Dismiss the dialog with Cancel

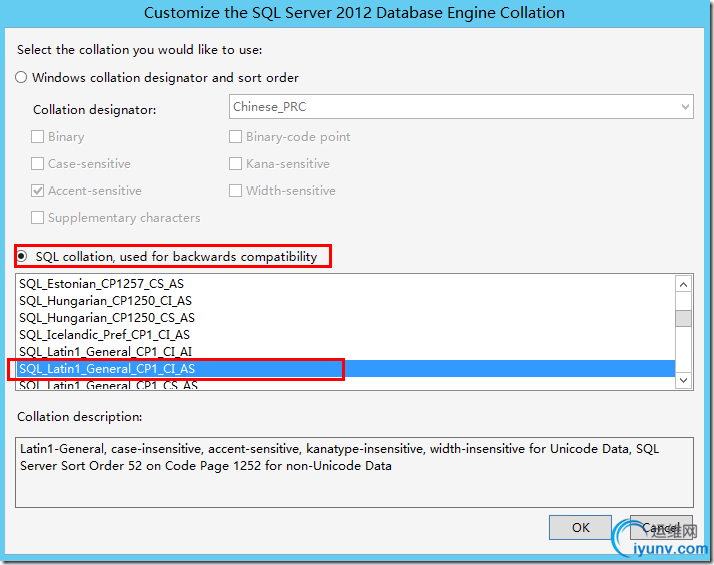pos(661,528)
